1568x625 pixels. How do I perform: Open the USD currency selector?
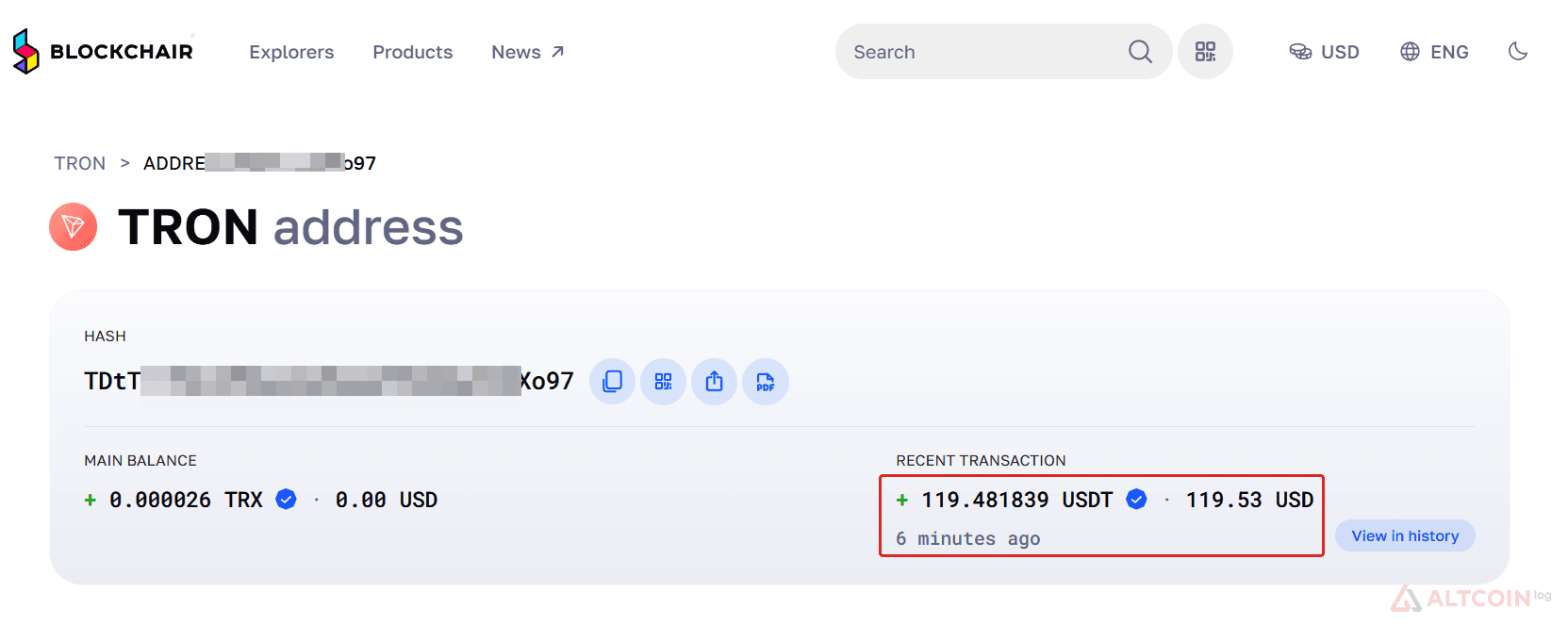pyautogui.click(x=1324, y=52)
